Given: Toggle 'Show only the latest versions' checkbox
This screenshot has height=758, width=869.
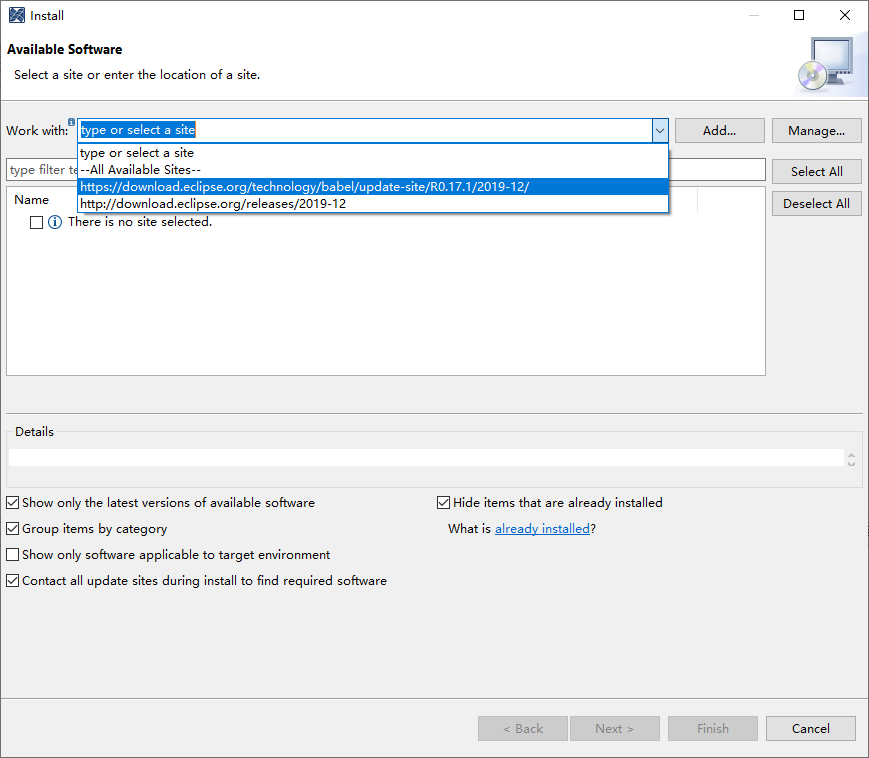Looking at the screenshot, I should click(x=13, y=503).
